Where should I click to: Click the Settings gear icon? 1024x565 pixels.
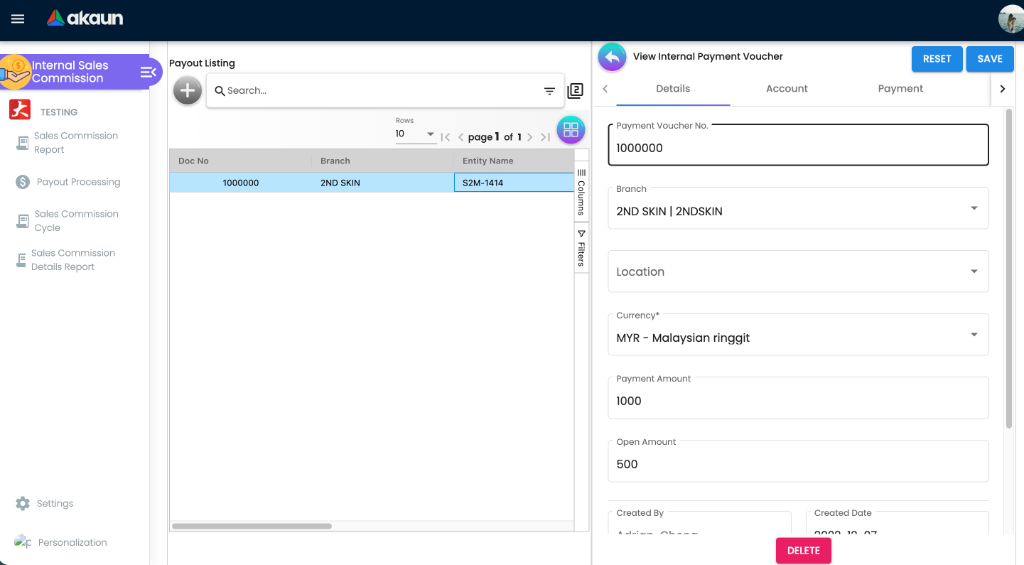[x=23, y=504]
